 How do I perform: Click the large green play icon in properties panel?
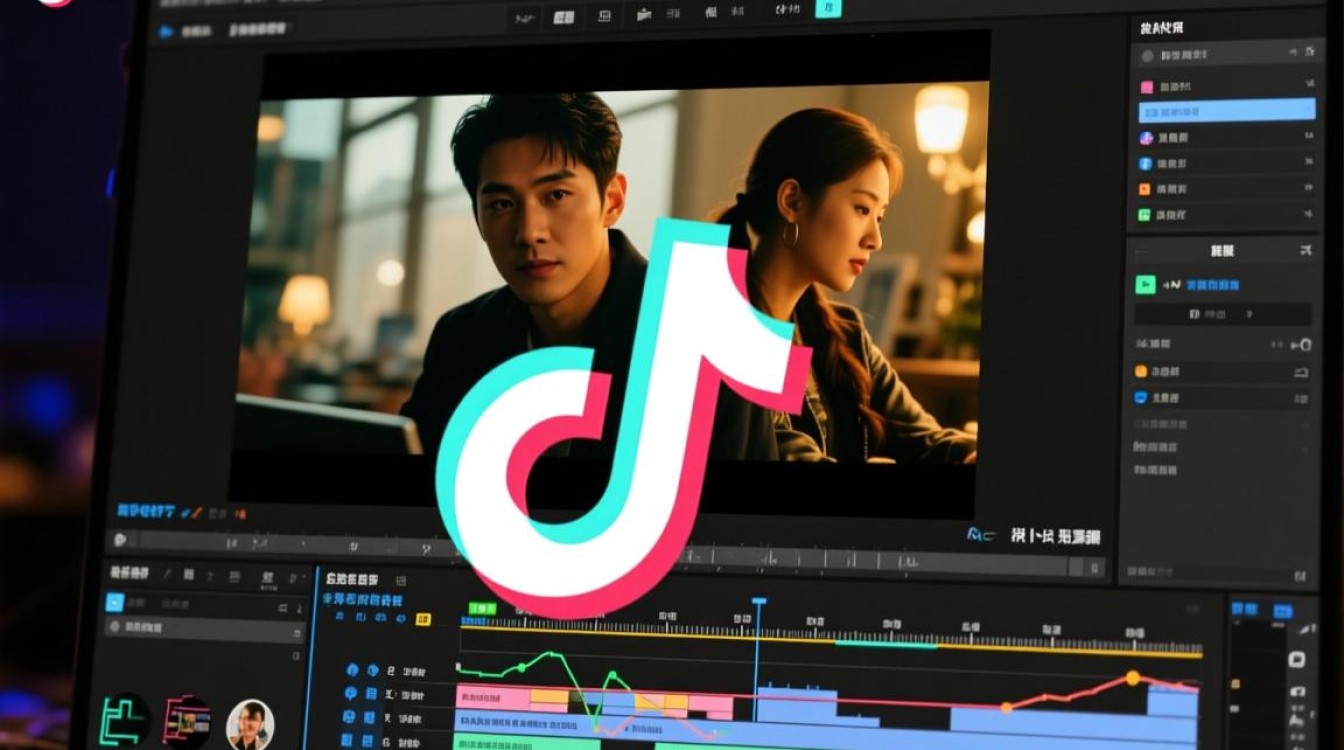(x=1145, y=285)
